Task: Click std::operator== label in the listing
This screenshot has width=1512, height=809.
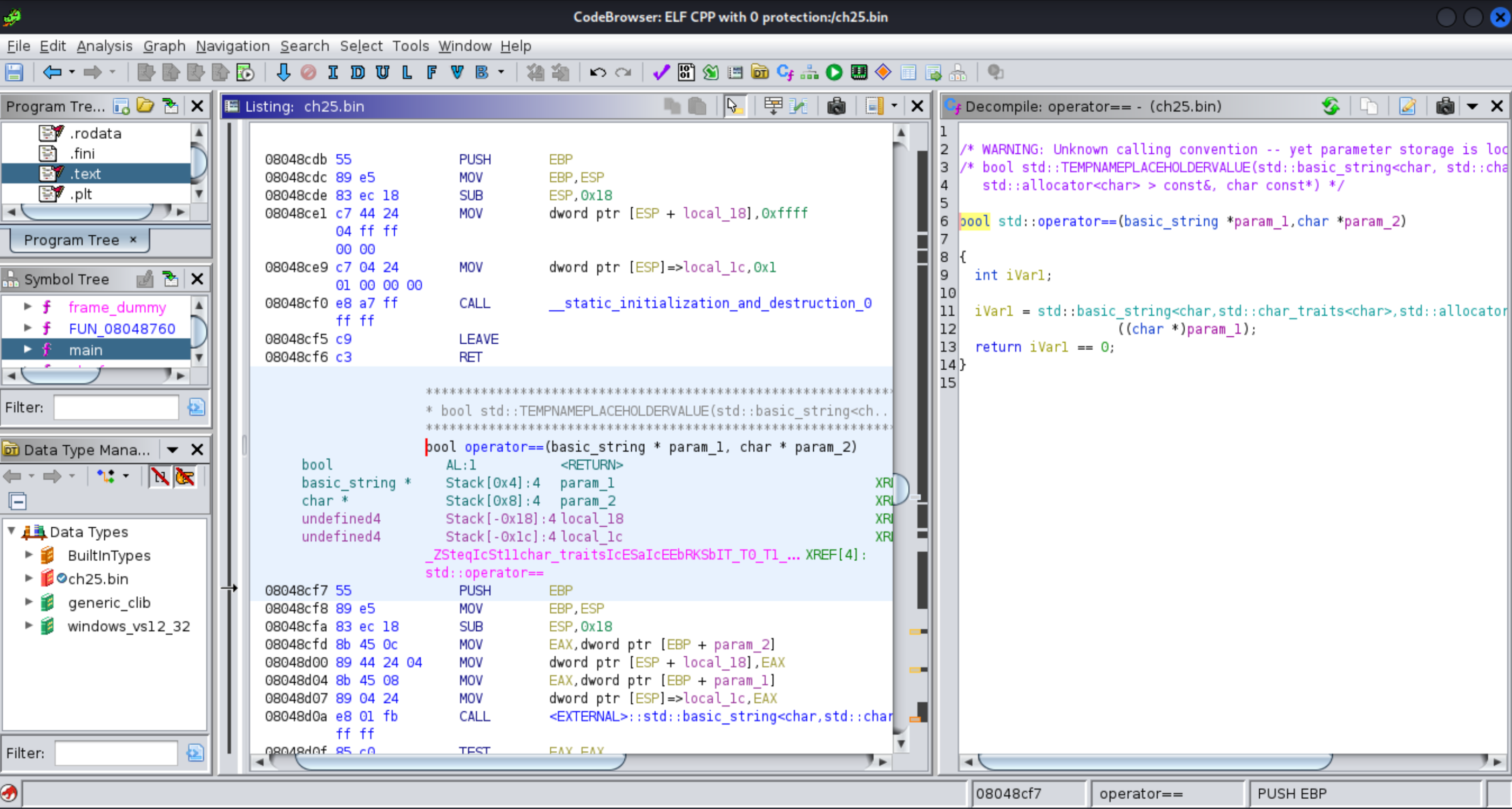Action: tap(484, 573)
